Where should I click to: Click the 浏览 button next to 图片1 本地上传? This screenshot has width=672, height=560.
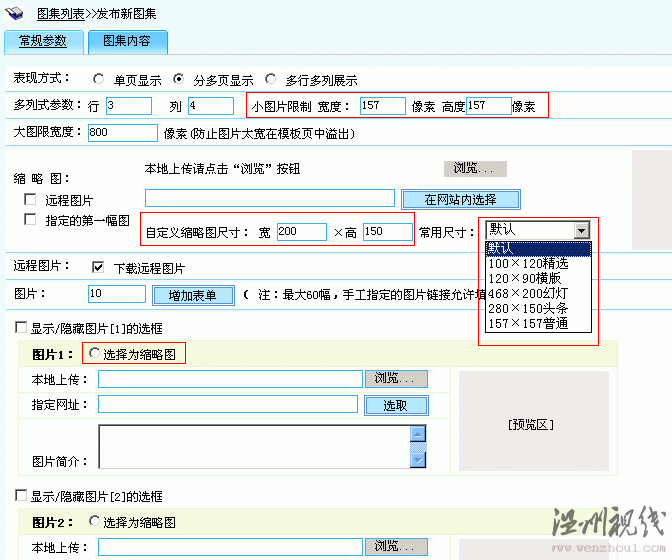tap(400, 379)
